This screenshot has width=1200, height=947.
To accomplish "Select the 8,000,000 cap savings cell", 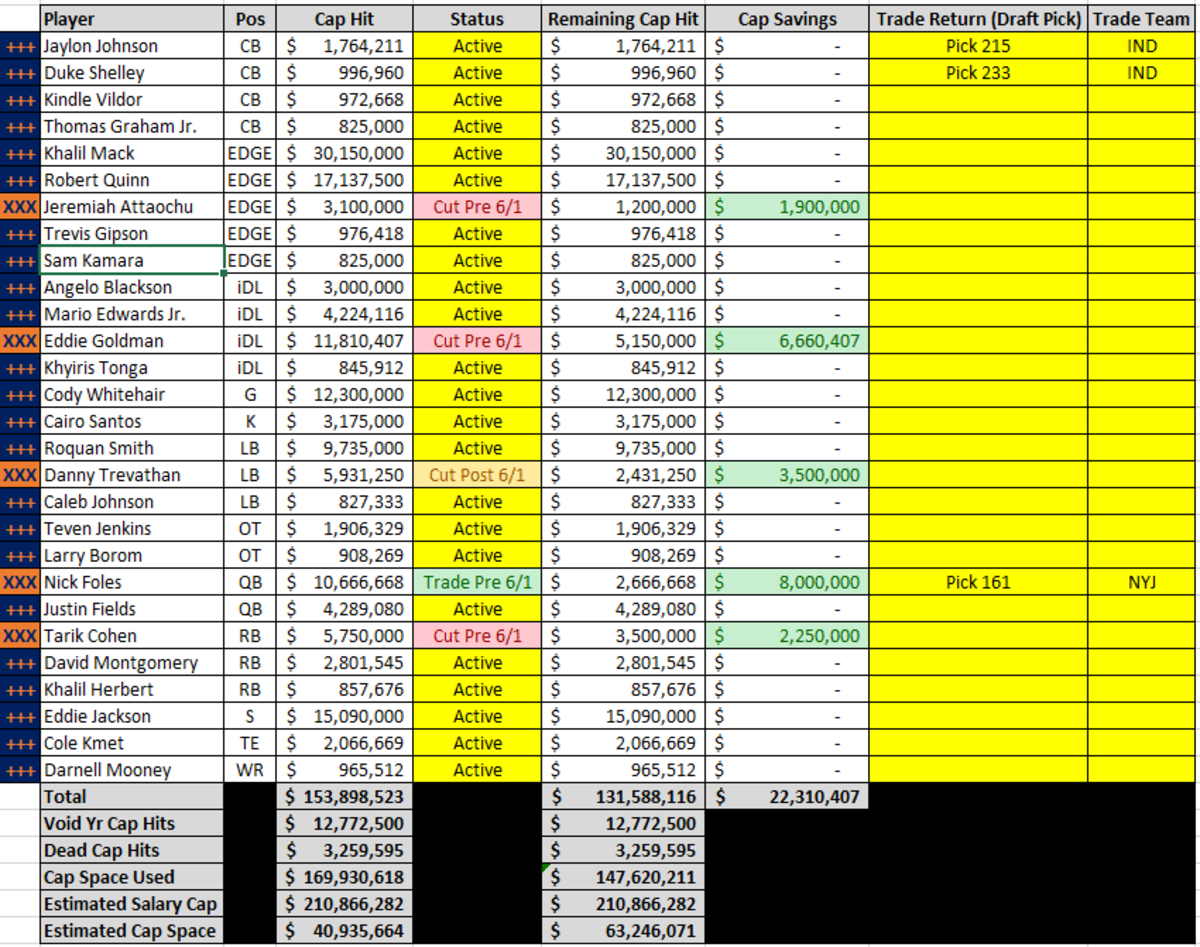I will click(x=787, y=582).
